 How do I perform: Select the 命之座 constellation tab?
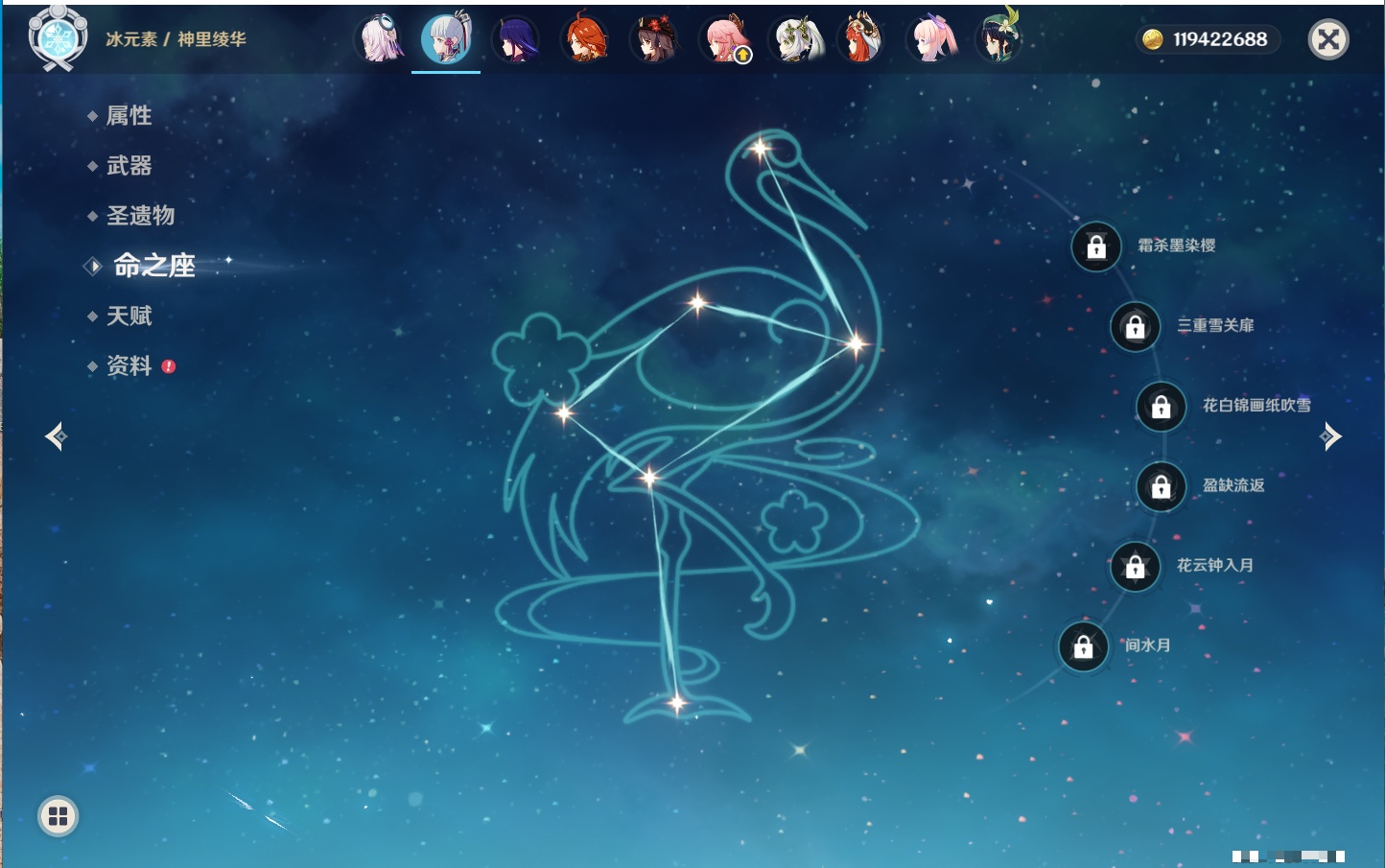coord(153,266)
